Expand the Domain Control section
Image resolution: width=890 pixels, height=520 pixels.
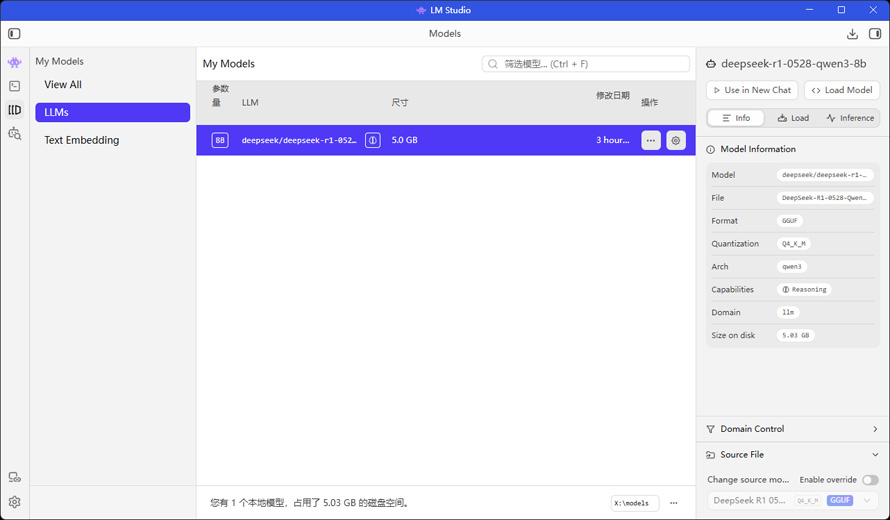[x=793, y=429]
